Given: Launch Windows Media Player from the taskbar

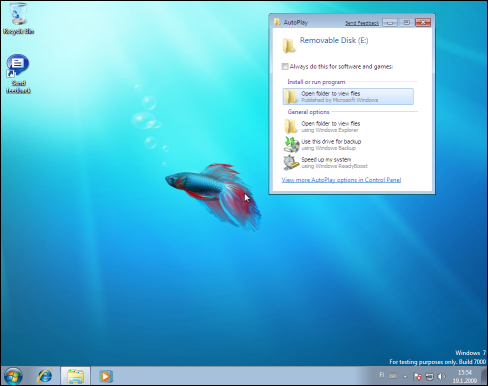Looking at the screenshot, I should pyautogui.click(x=106, y=376).
